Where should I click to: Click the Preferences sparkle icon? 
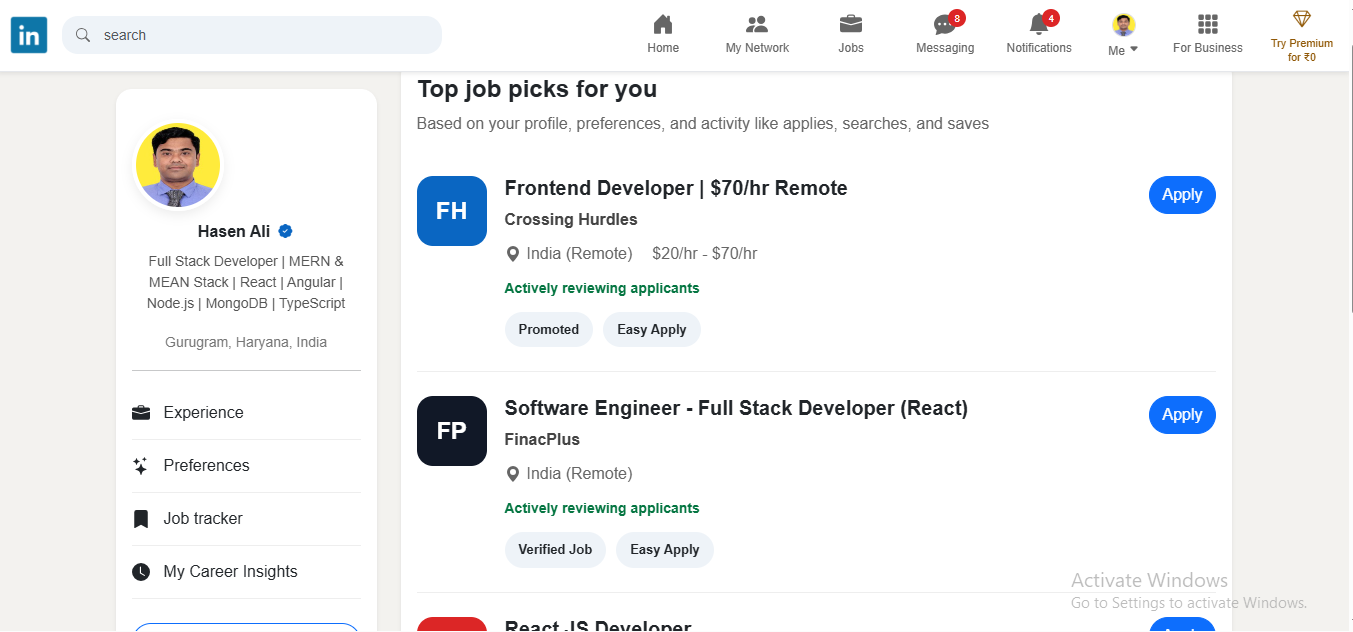click(141, 465)
